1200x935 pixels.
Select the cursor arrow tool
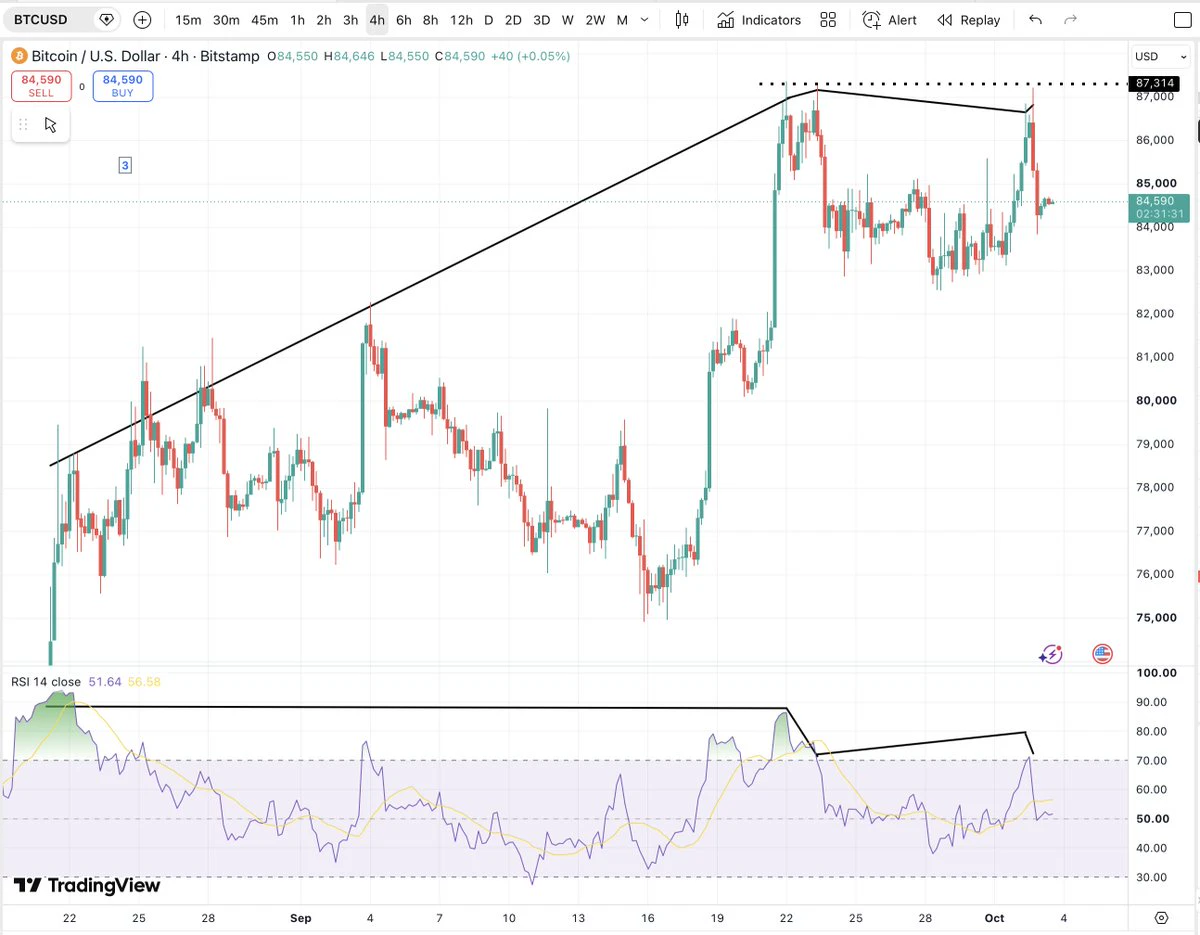click(51, 125)
